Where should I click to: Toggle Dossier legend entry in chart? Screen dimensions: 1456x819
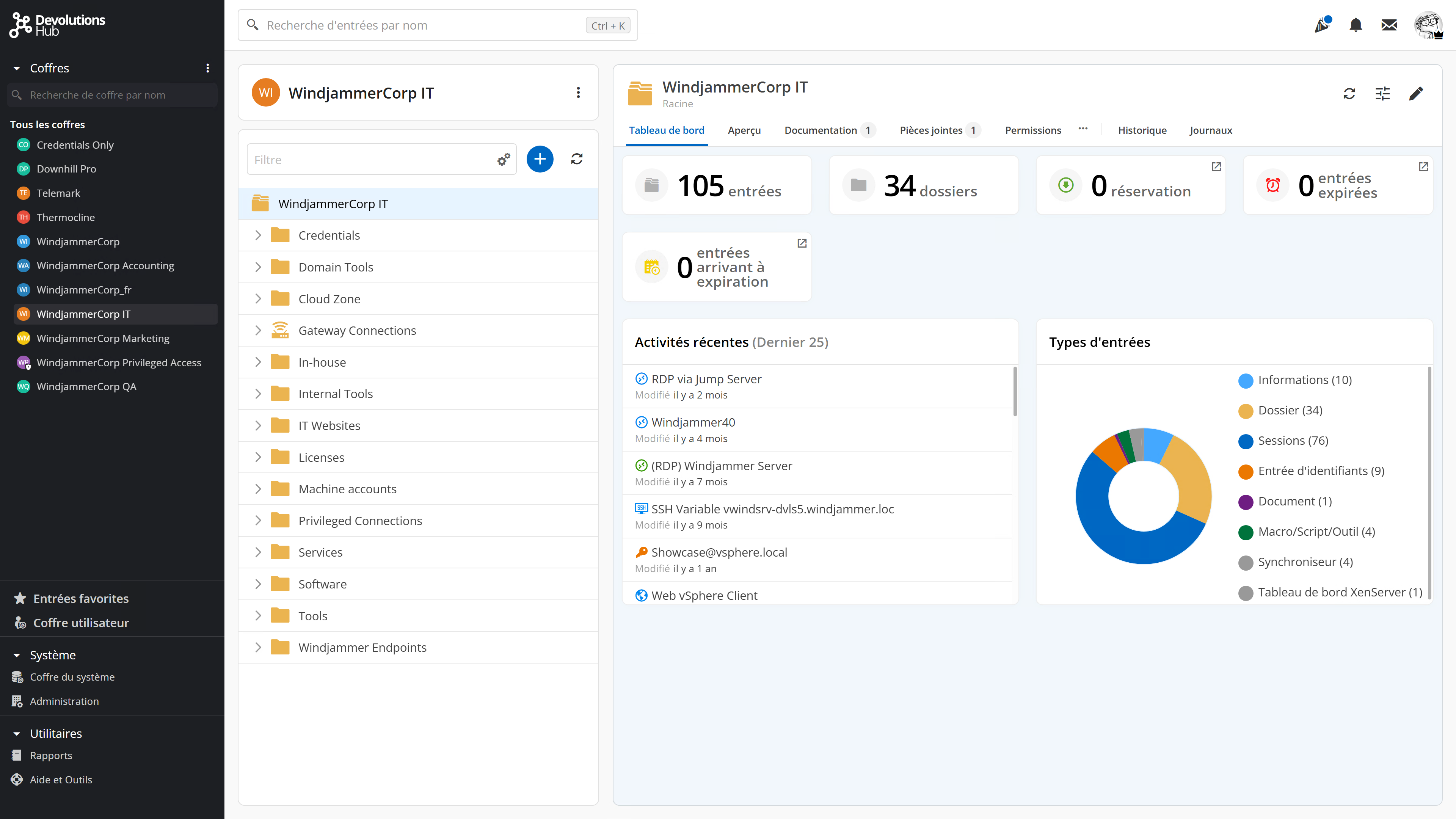[1290, 410]
